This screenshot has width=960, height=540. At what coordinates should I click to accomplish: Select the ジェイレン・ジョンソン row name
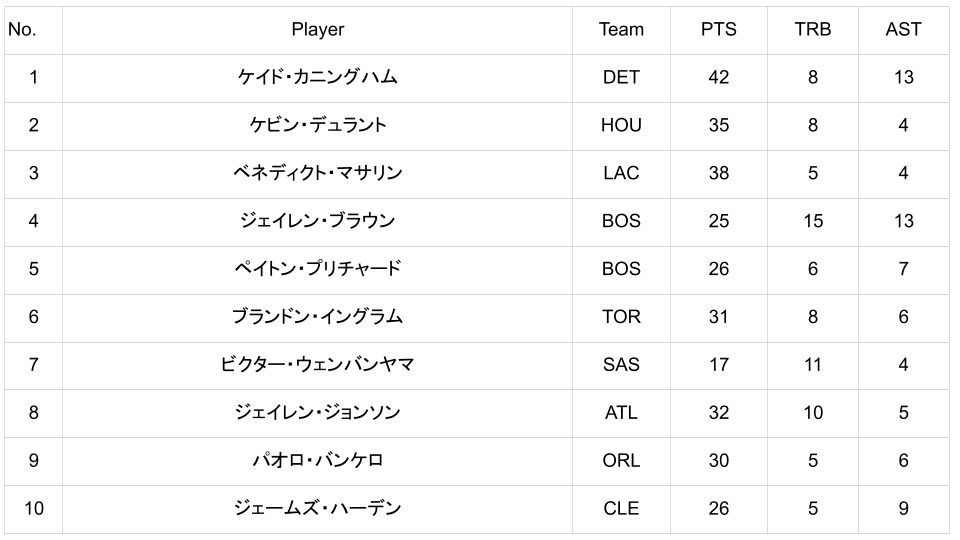(x=317, y=413)
